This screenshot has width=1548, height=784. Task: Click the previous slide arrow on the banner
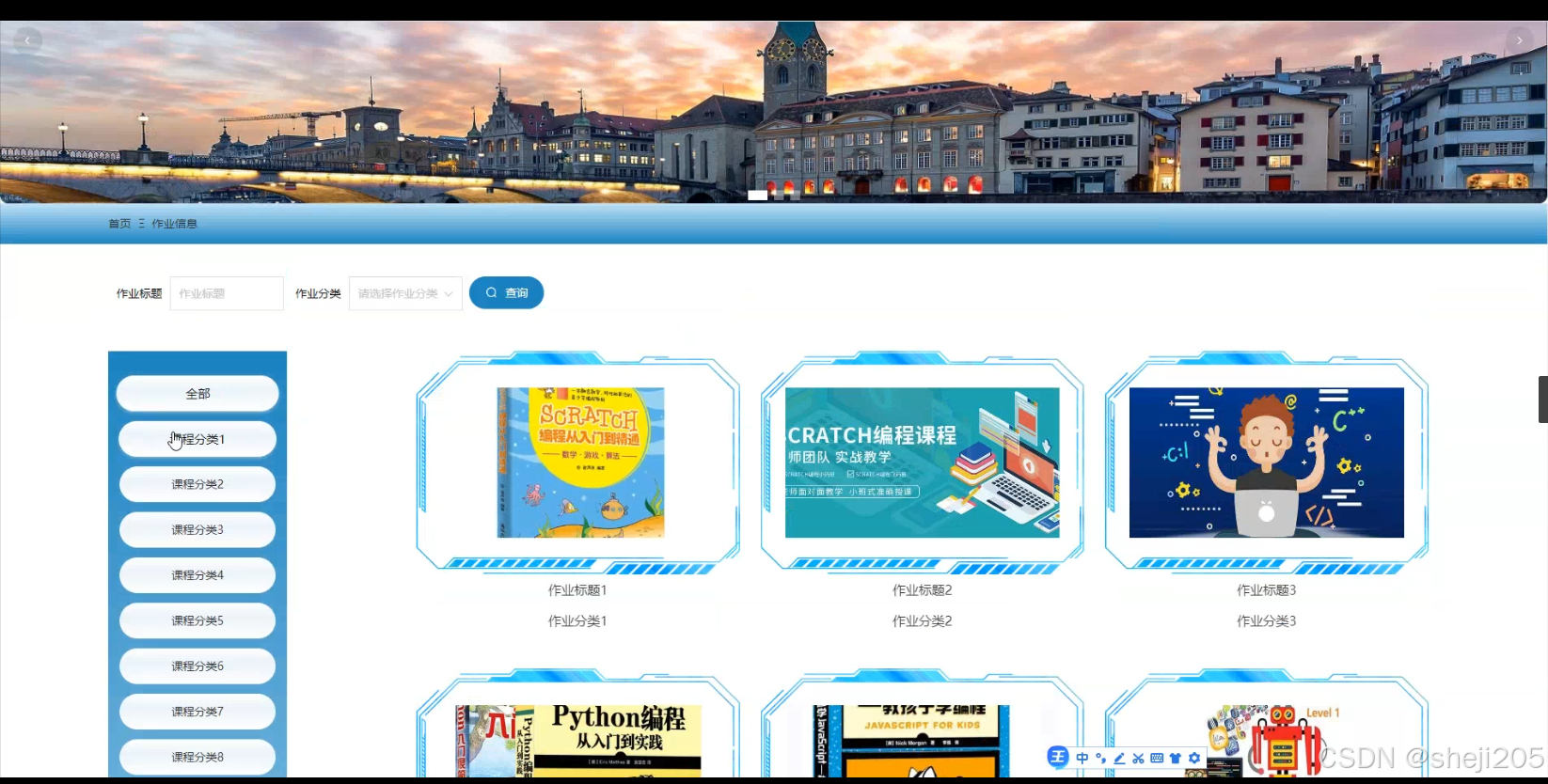pos(28,40)
